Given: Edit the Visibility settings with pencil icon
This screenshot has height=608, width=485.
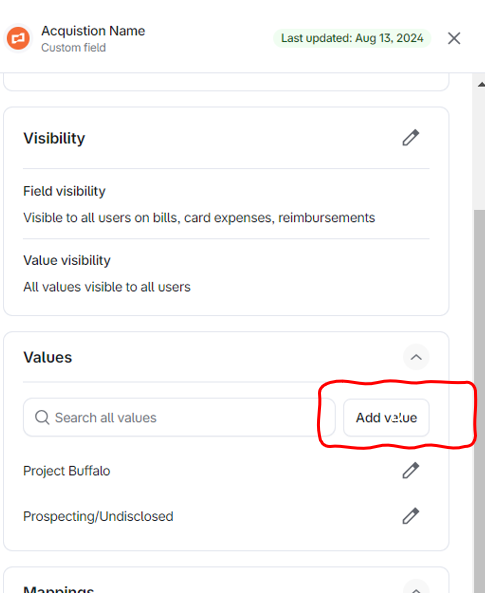Looking at the screenshot, I should point(411,138).
